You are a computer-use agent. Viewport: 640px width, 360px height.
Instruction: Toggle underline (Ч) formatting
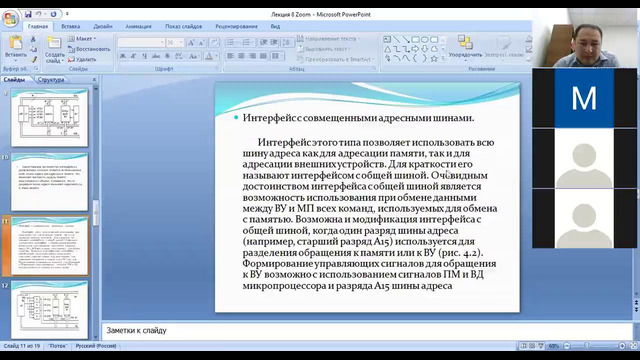[144, 56]
